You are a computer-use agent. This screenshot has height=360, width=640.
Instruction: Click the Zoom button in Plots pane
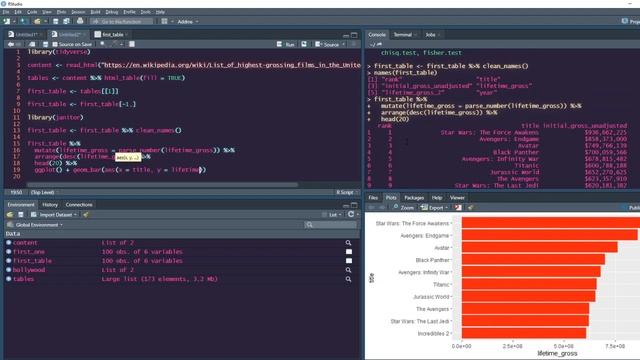tap(403, 208)
